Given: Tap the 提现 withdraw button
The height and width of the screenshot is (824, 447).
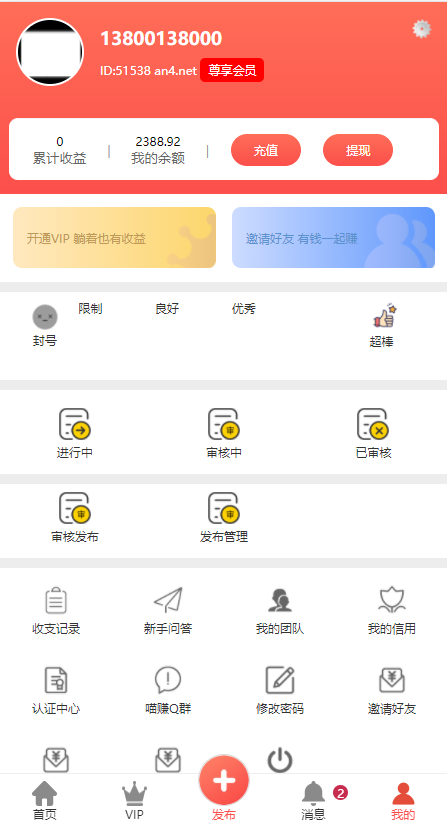Looking at the screenshot, I should (358, 150).
